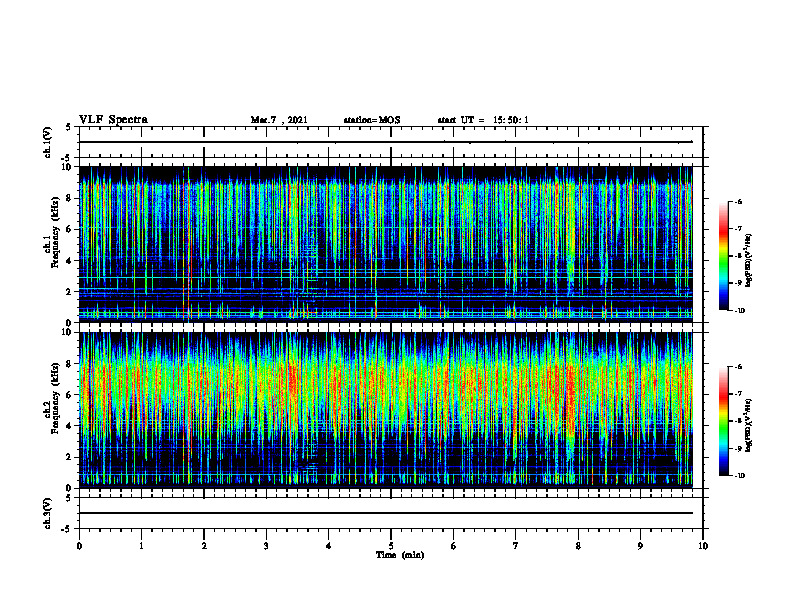The height and width of the screenshot is (612, 792).
Task: Click the "3" tick on the time axis
Action: pos(266,546)
